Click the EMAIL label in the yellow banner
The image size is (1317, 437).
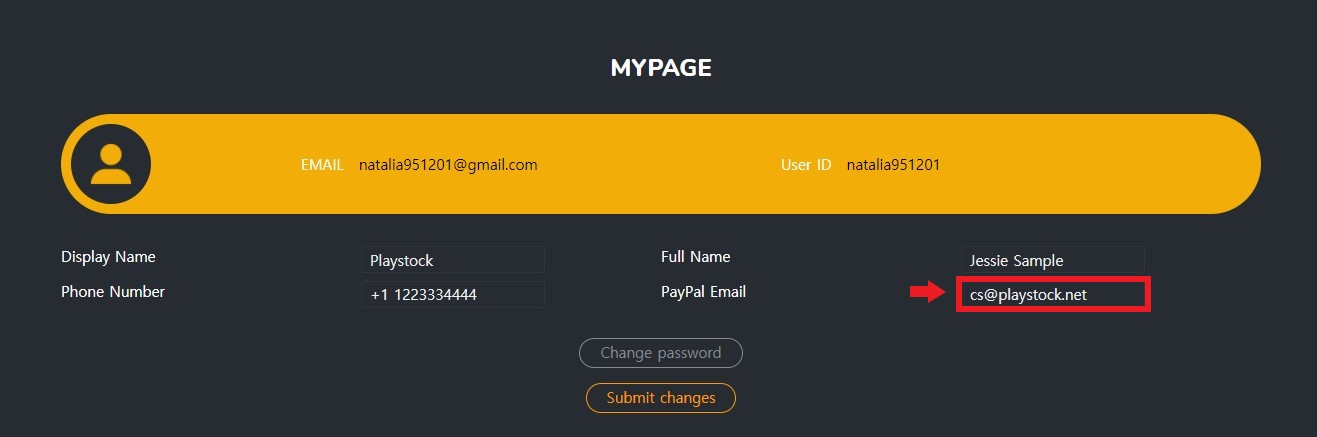(x=322, y=165)
